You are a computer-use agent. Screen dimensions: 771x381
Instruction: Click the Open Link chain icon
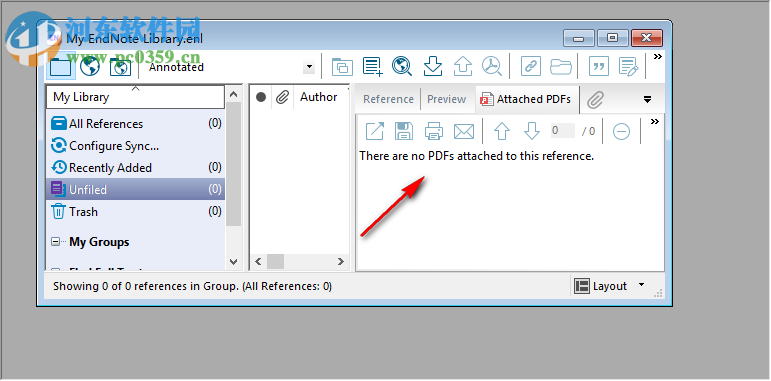click(531, 66)
